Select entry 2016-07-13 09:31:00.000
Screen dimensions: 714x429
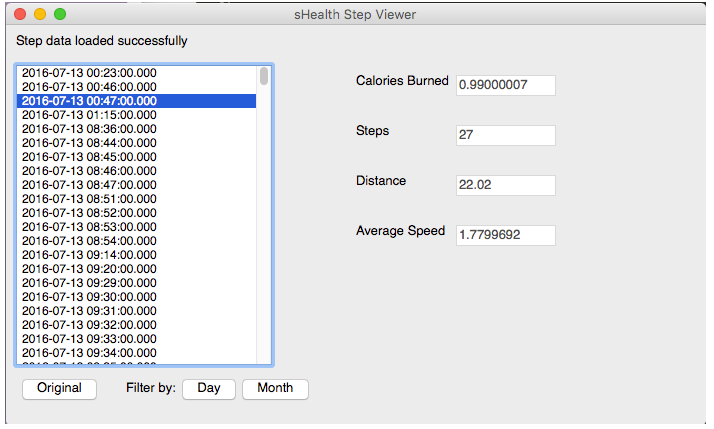(x=136, y=311)
